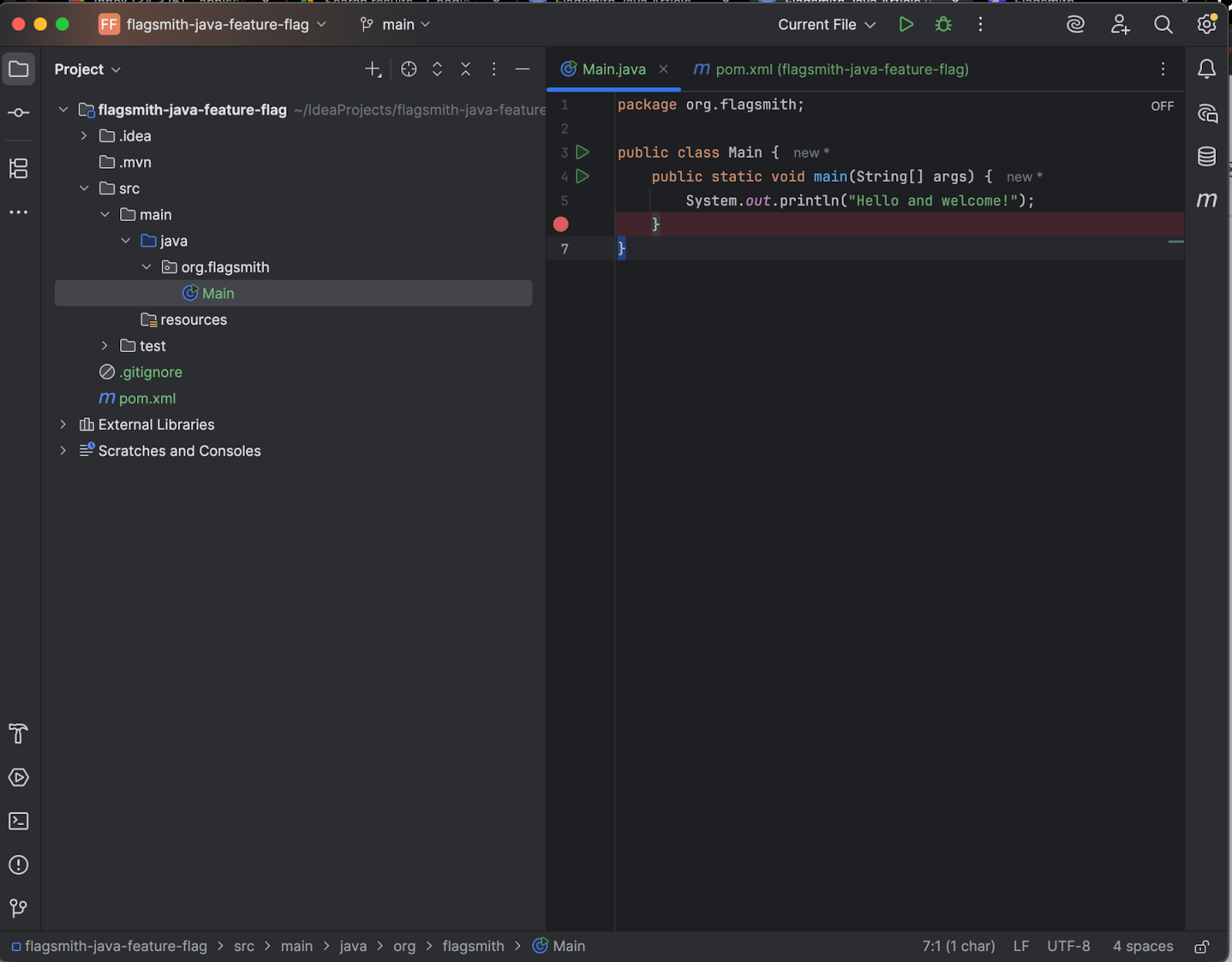Image resolution: width=1232 pixels, height=962 pixels.
Task: Collapse the org.flagsmith package chevron
Action: coord(146,267)
